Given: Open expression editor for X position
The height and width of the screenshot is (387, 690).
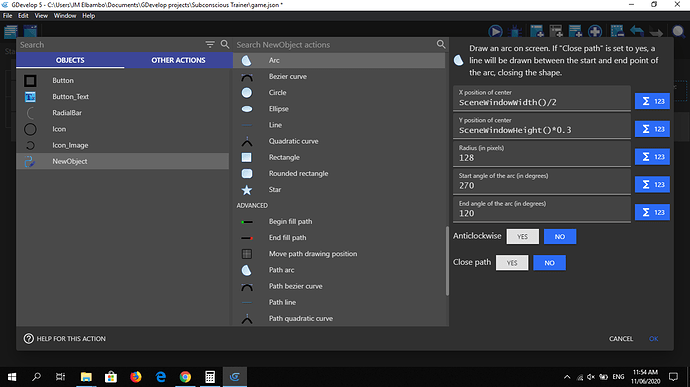Looking at the screenshot, I should point(652,101).
